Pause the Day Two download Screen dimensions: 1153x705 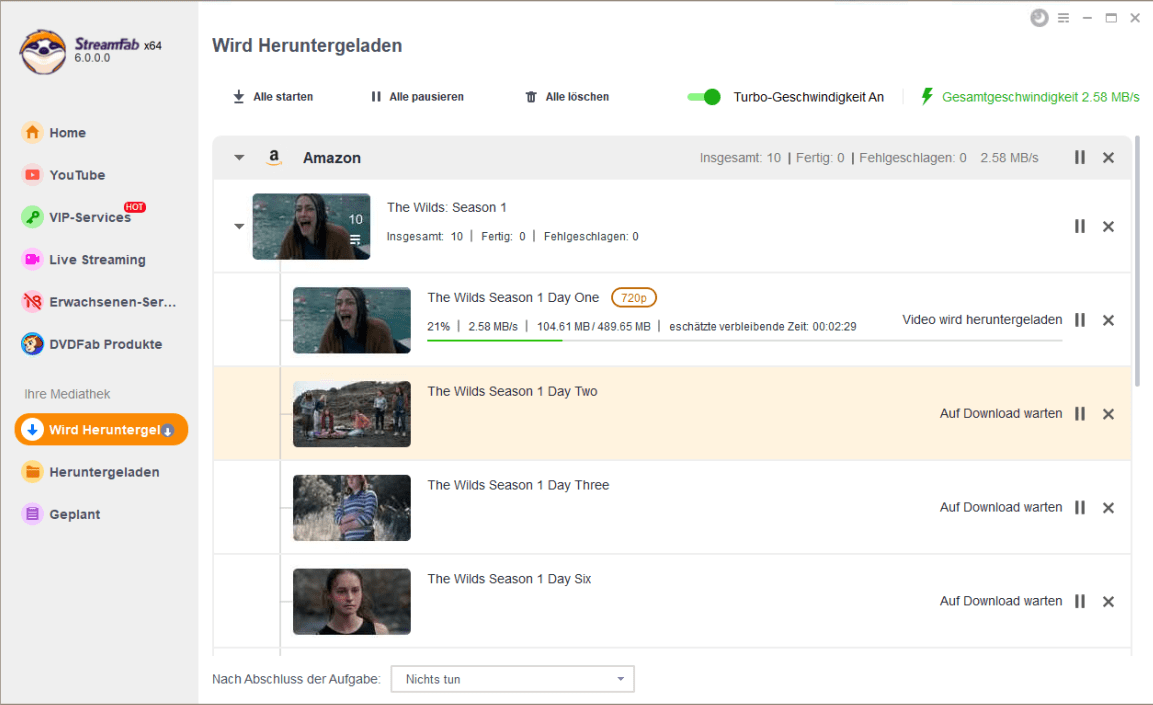pyautogui.click(x=1079, y=414)
